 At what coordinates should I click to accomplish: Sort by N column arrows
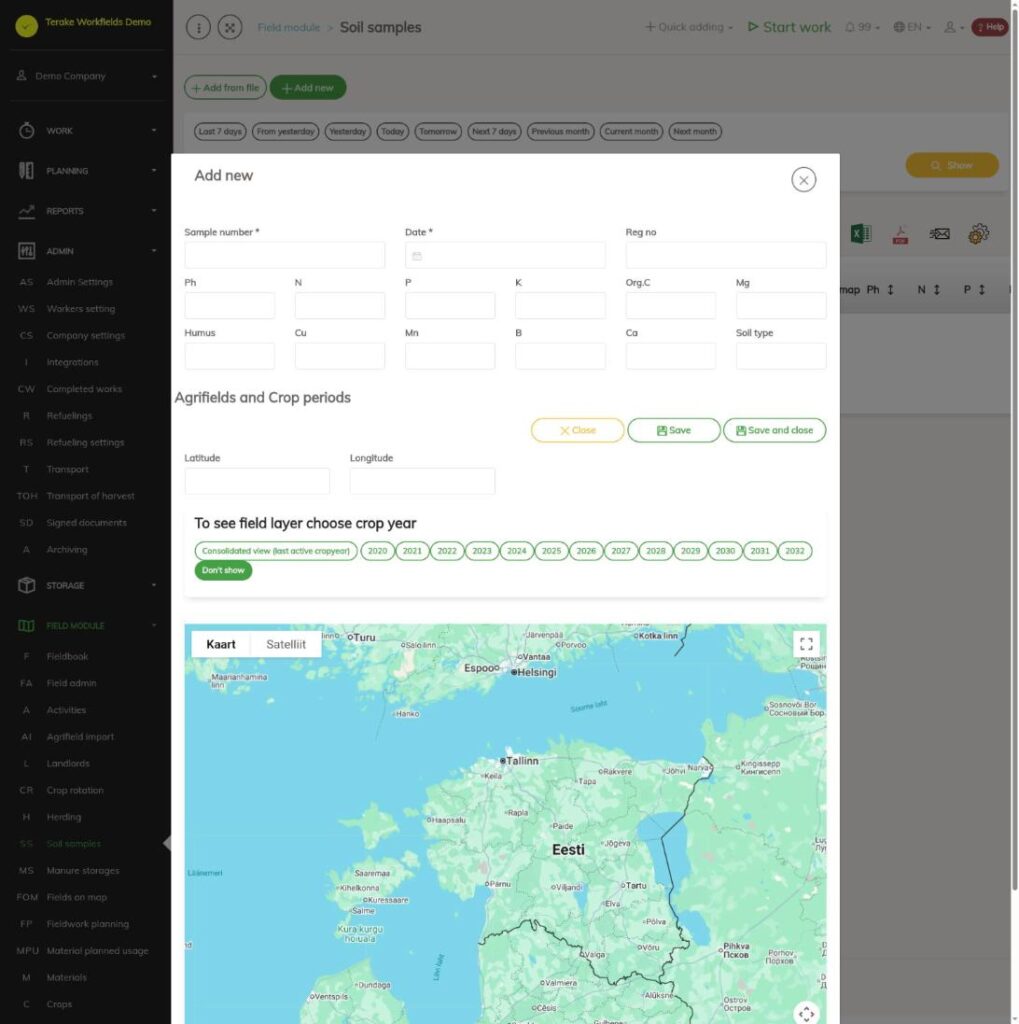point(937,289)
